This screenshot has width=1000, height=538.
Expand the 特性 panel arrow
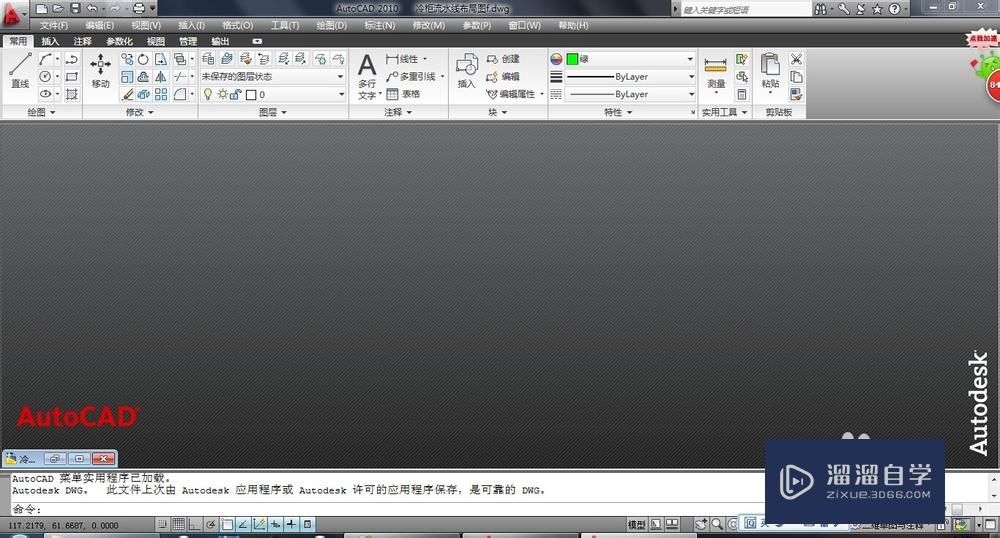pyautogui.click(x=629, y=112)
